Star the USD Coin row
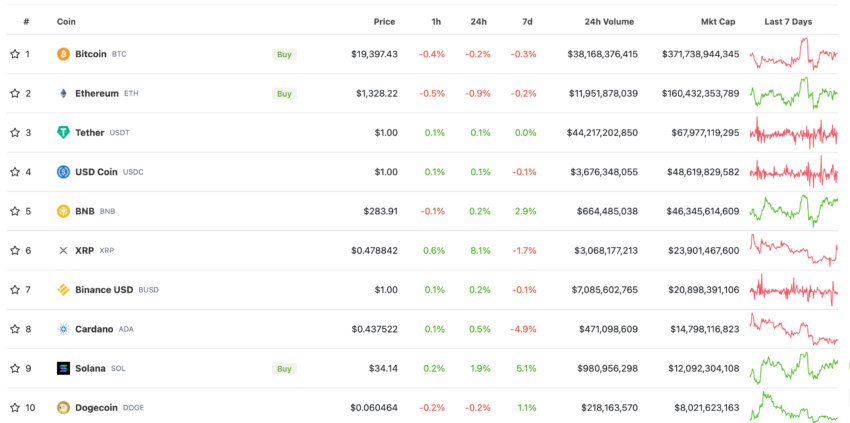Image resolution: width=850 pixels, height=423 pixels. (x=15, y=172)
